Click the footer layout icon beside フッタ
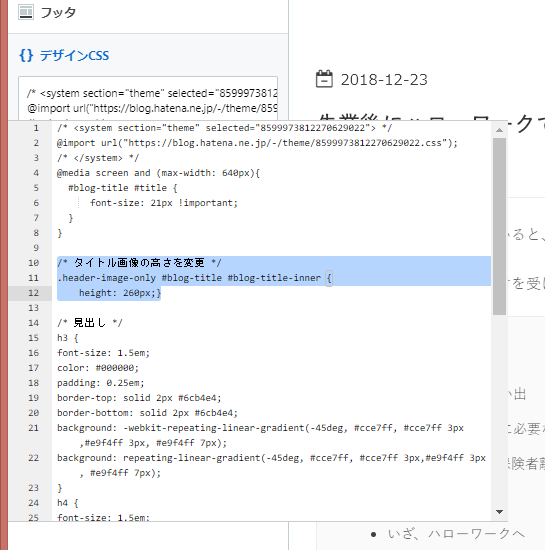 point(26,12)
